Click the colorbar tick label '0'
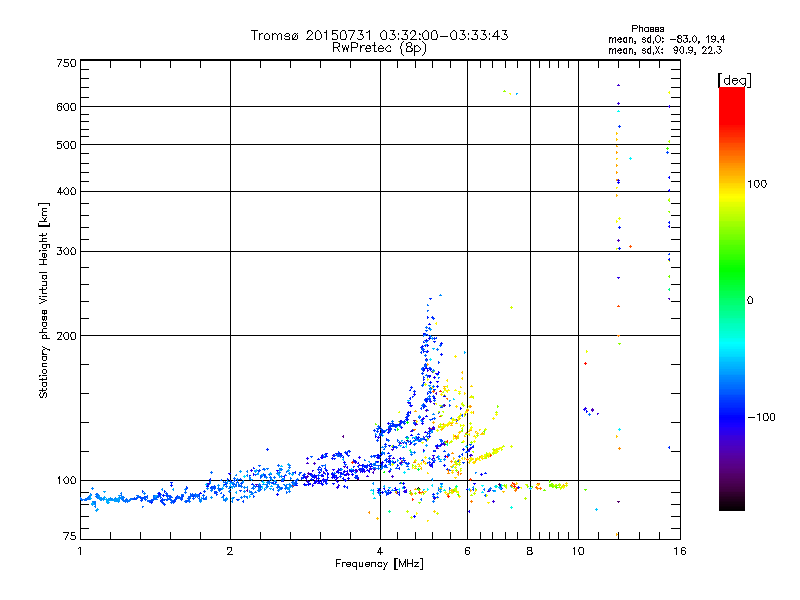Viewport: 800px width, 600px height. pos(749,301)
